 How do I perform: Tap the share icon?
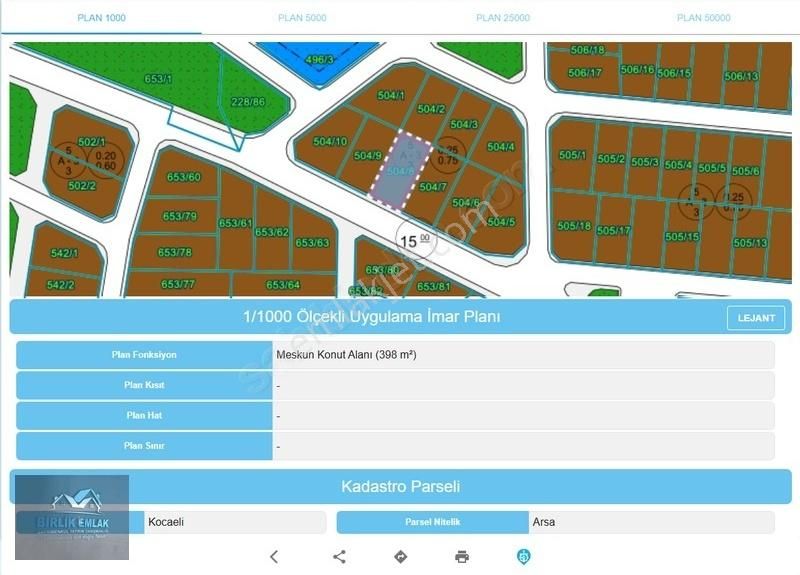pyautogui.click(x=339, y=557)
